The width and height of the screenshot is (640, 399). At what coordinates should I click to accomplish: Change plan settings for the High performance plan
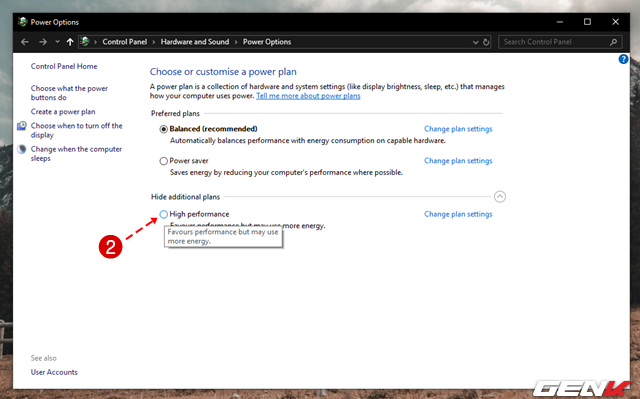pyautogui.click(x=458, y=214)
